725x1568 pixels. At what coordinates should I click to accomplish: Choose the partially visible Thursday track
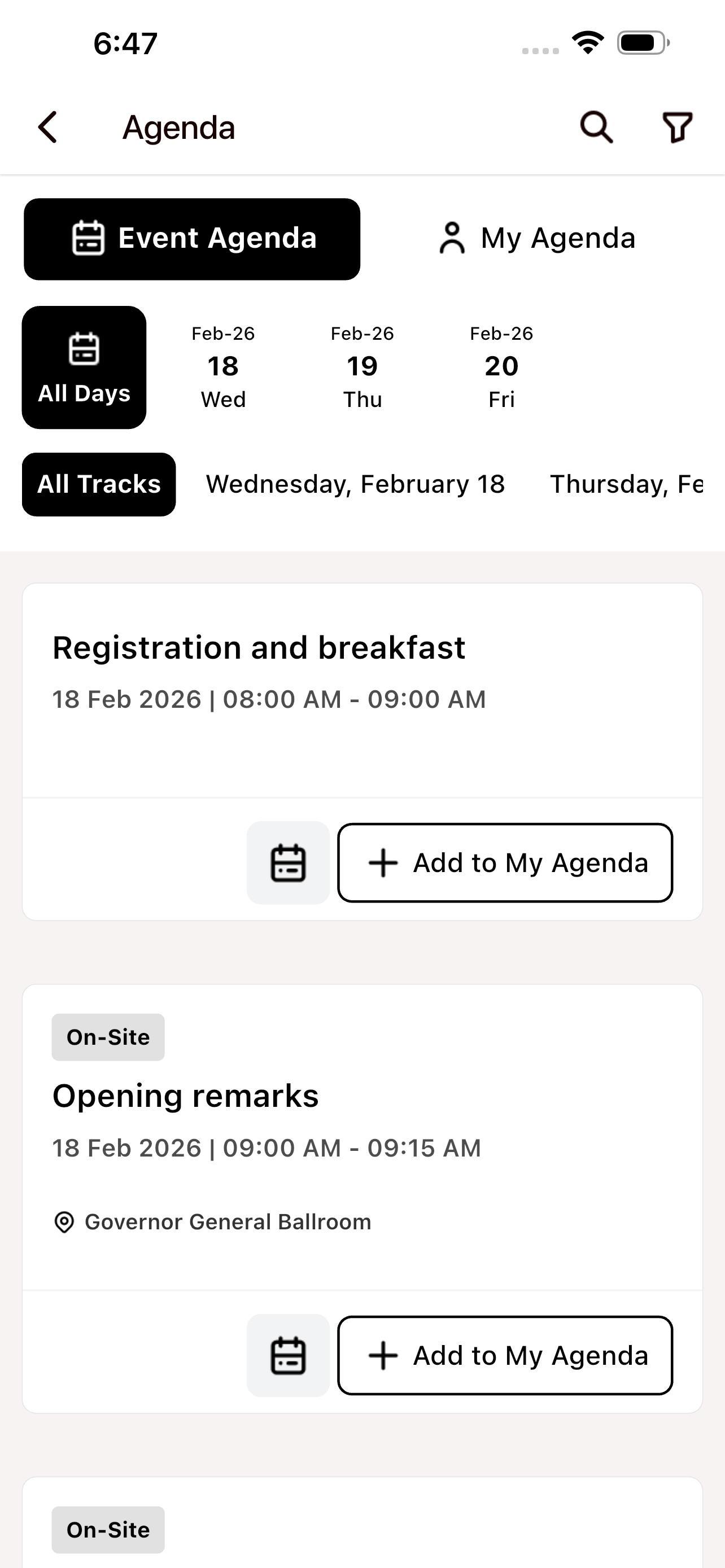(x=627, y=484)
